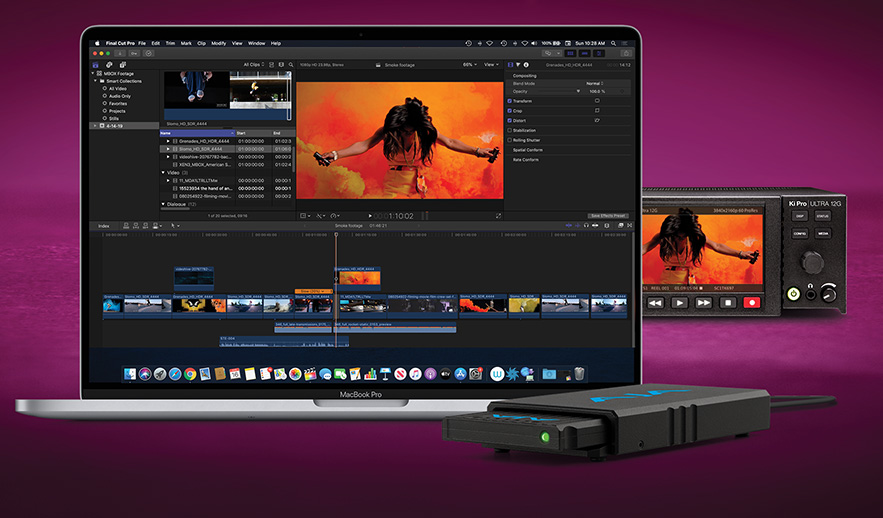
Task: Open the Clip menu
Action: (x=201, y=43)
